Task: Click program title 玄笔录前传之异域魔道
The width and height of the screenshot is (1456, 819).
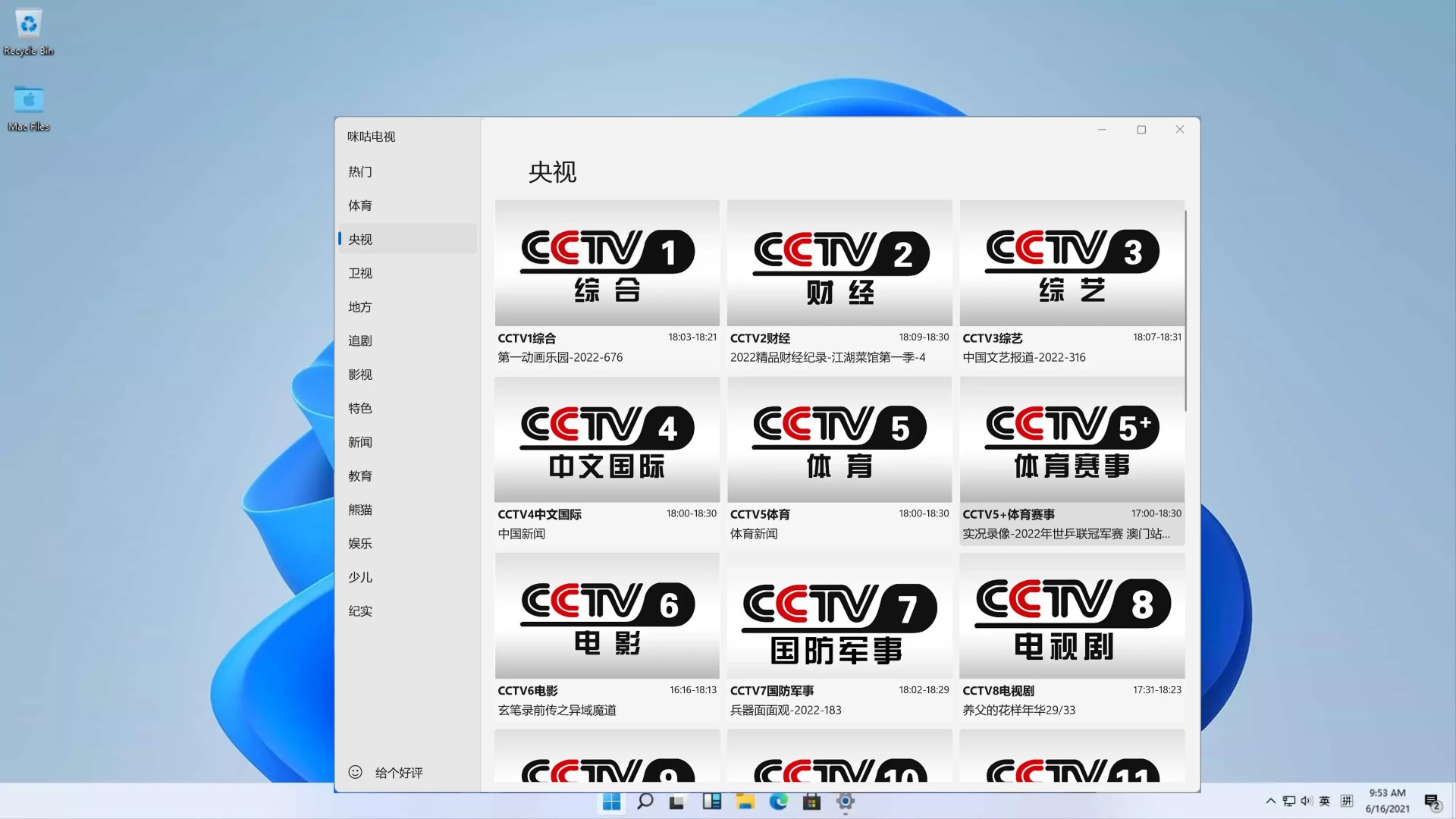Action: pyautogui.click(x=557, y=710)
